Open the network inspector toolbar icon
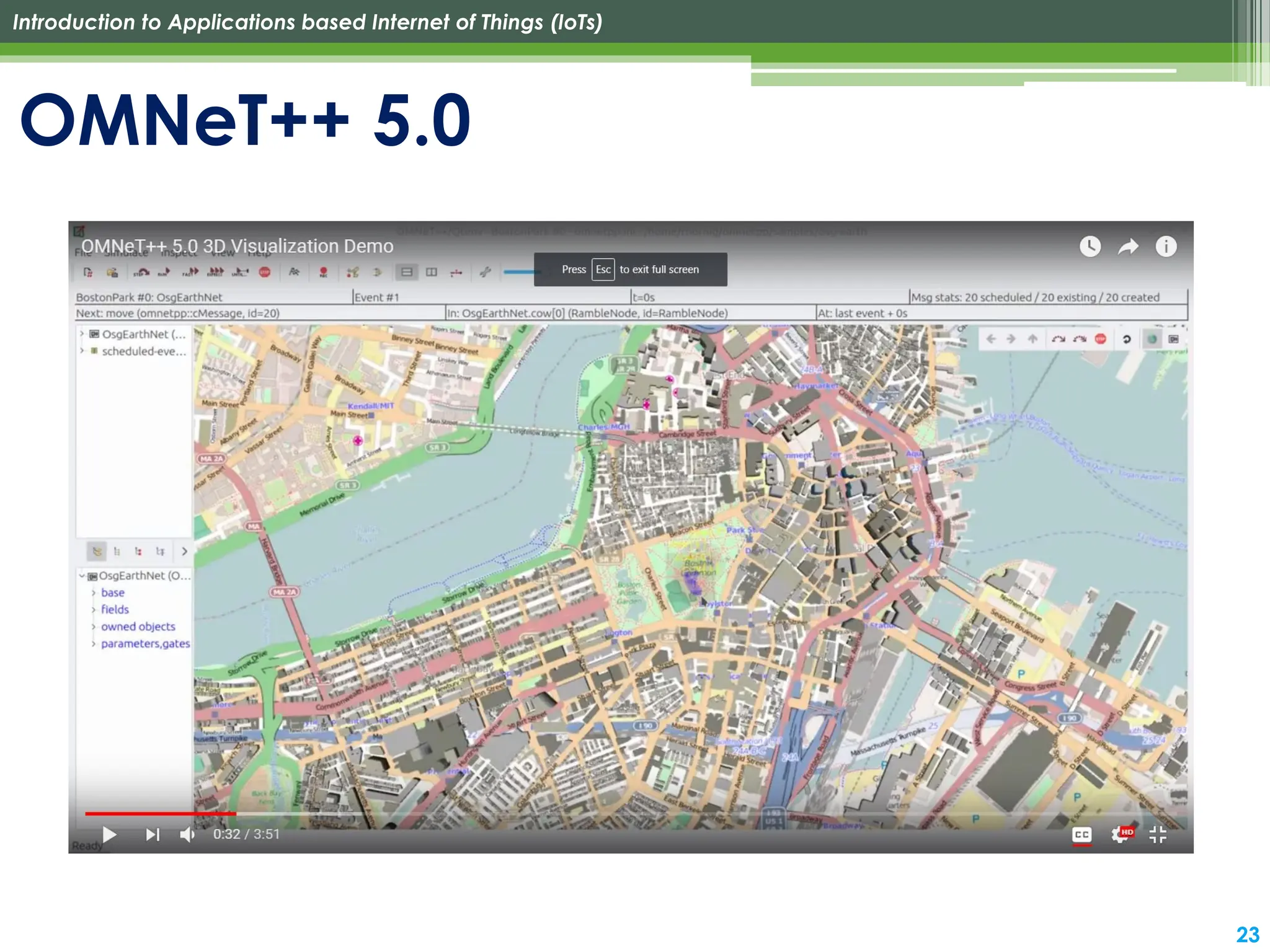 (x=353, y=272)
